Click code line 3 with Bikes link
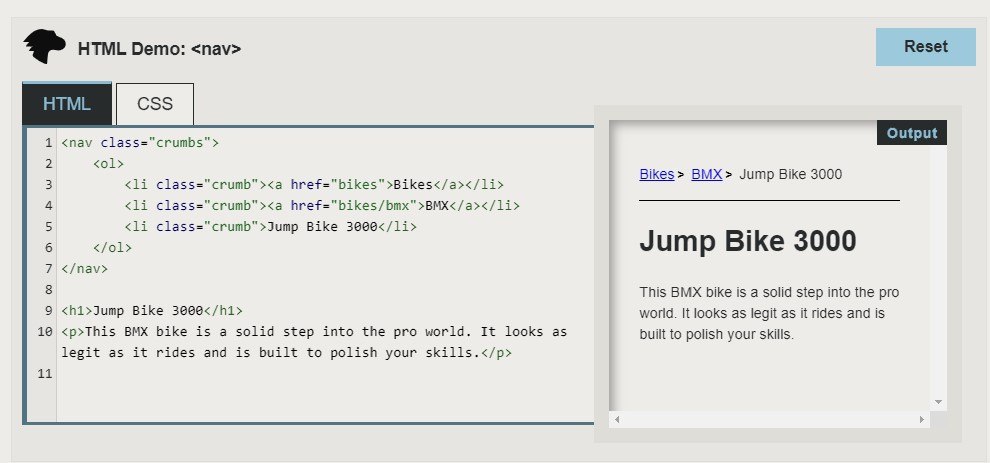 [314, 184]
